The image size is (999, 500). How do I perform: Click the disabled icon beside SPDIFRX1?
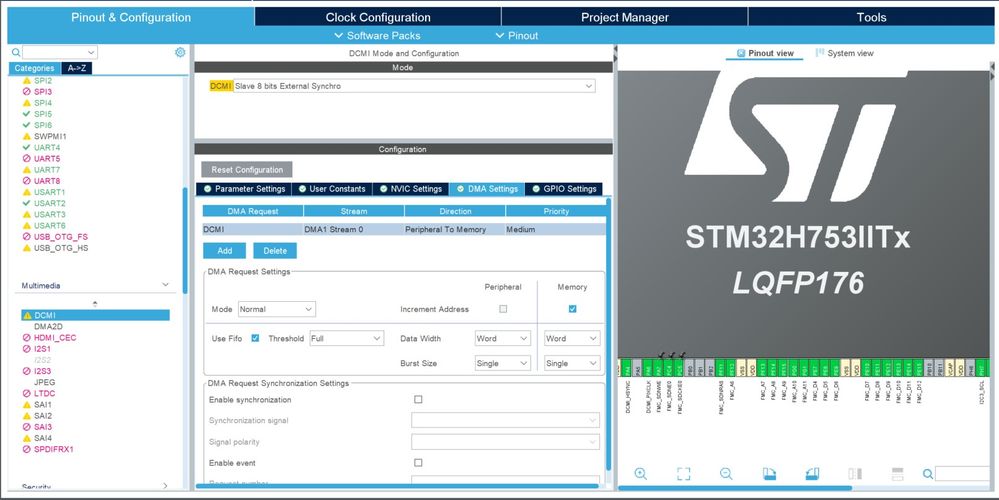pos(27,449)
